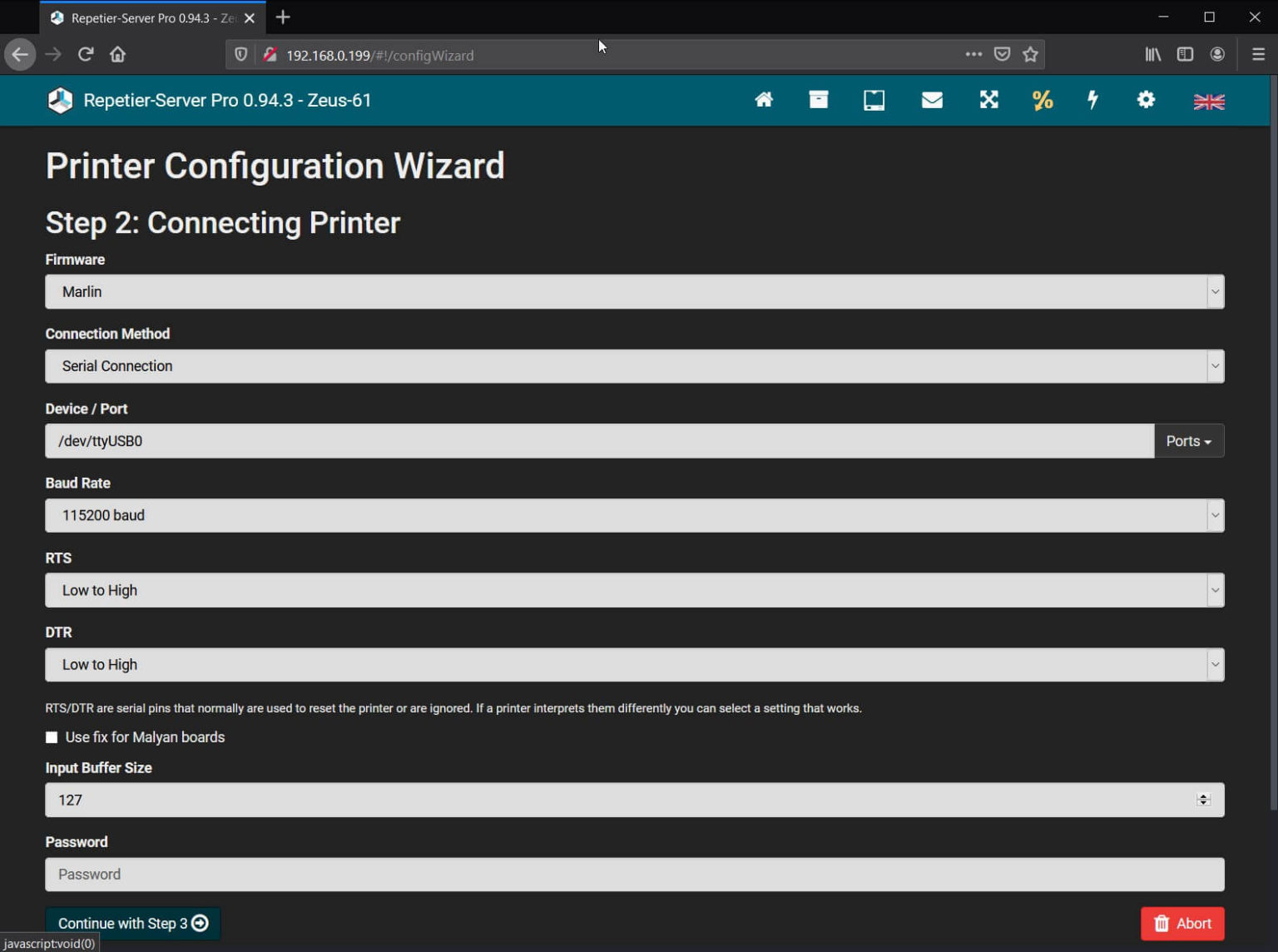Open the home dashboard icon in navbar
This screenshot has height=952, width=1278.
tap(763, 101)
